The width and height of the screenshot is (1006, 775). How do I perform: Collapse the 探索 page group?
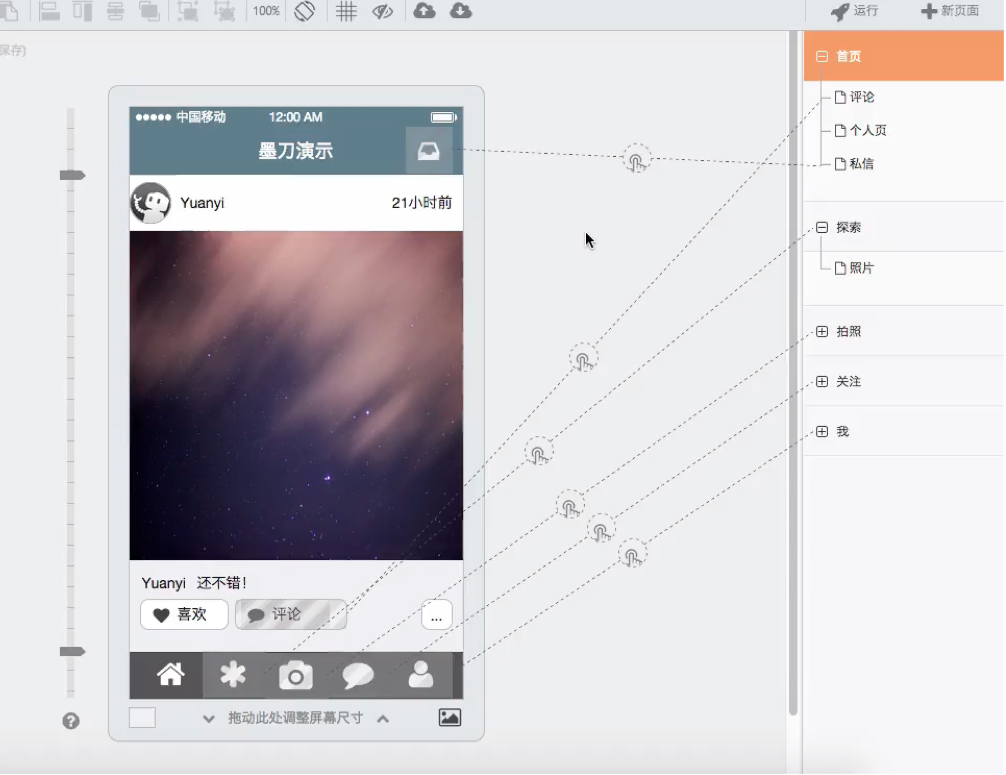pos(822,227)
